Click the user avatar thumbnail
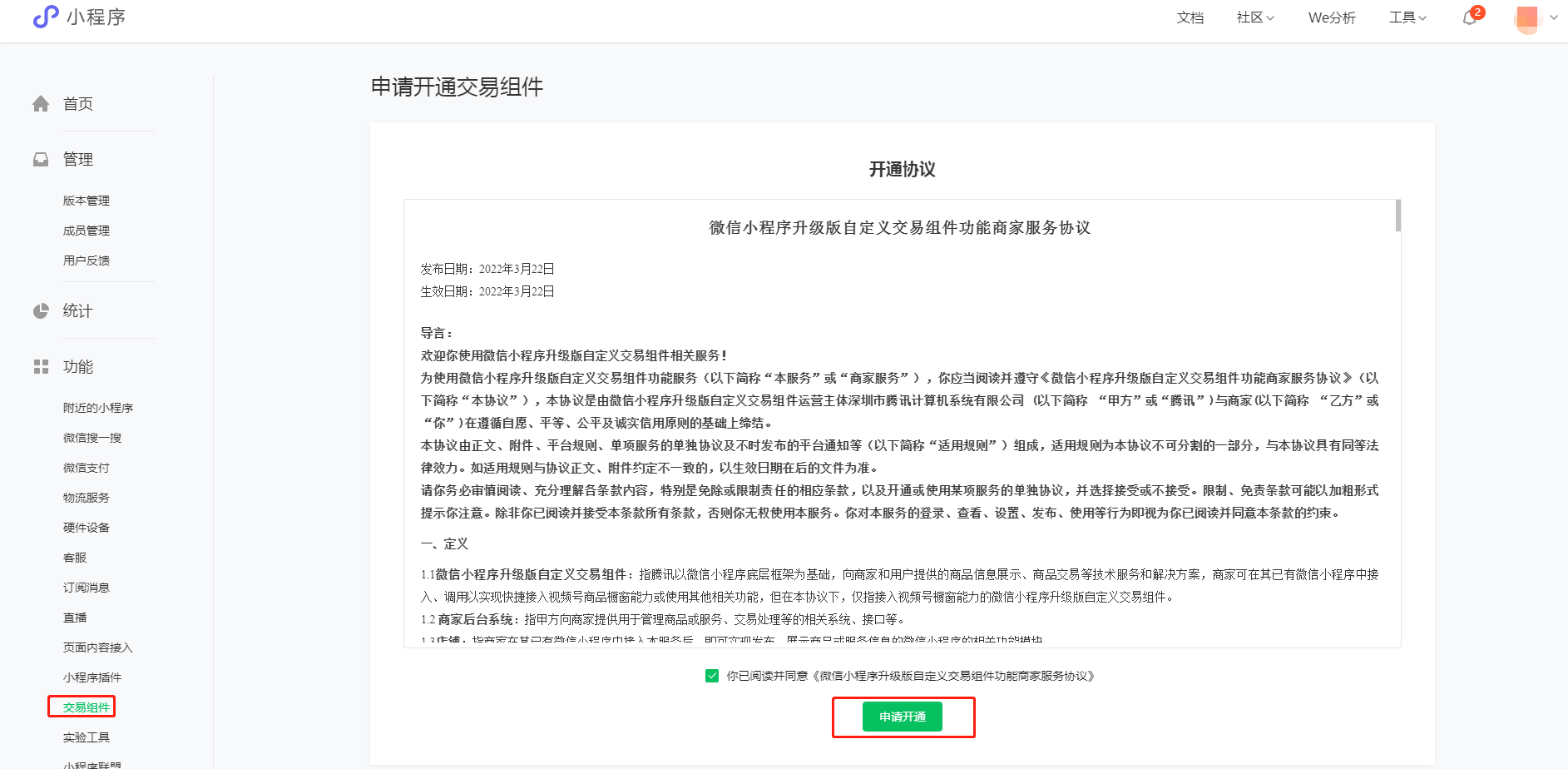The image size is (1568, 769). click(x=1527, y=18)
